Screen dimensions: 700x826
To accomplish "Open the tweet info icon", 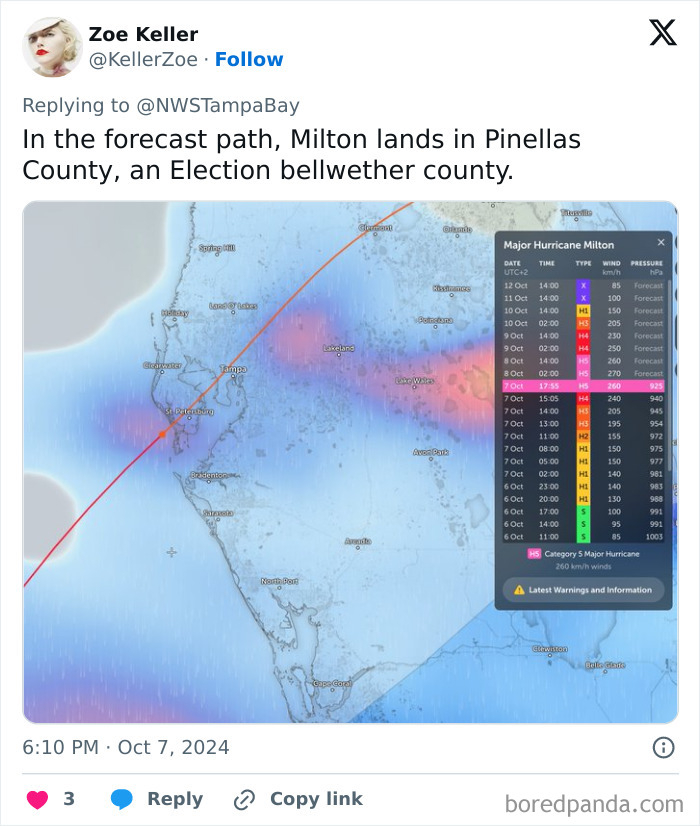I will pos(665,746).
